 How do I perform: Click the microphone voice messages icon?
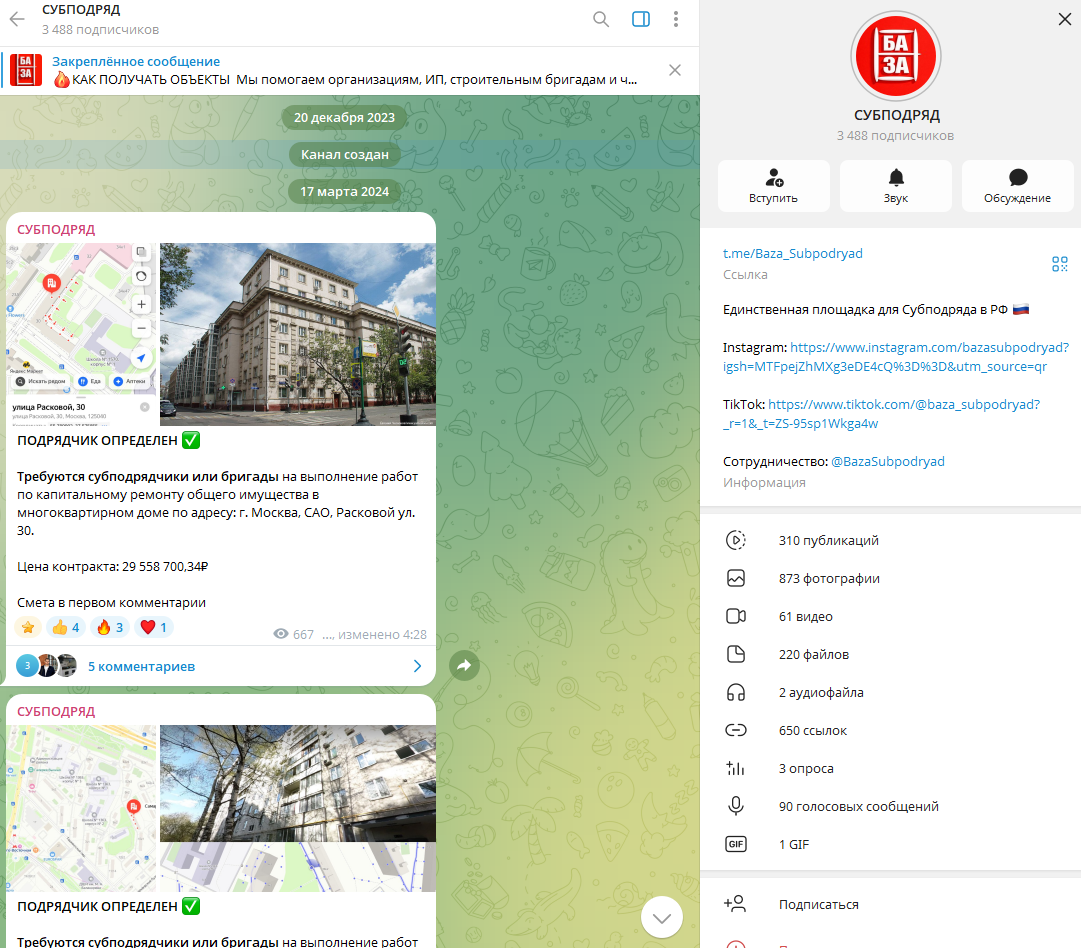click(736, 805)
